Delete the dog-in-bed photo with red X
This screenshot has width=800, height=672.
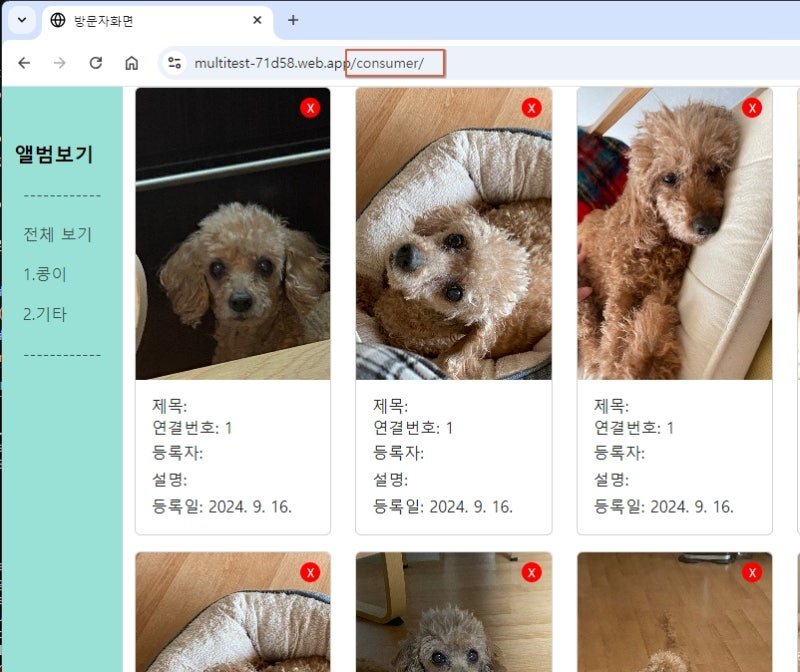point(532,108)
